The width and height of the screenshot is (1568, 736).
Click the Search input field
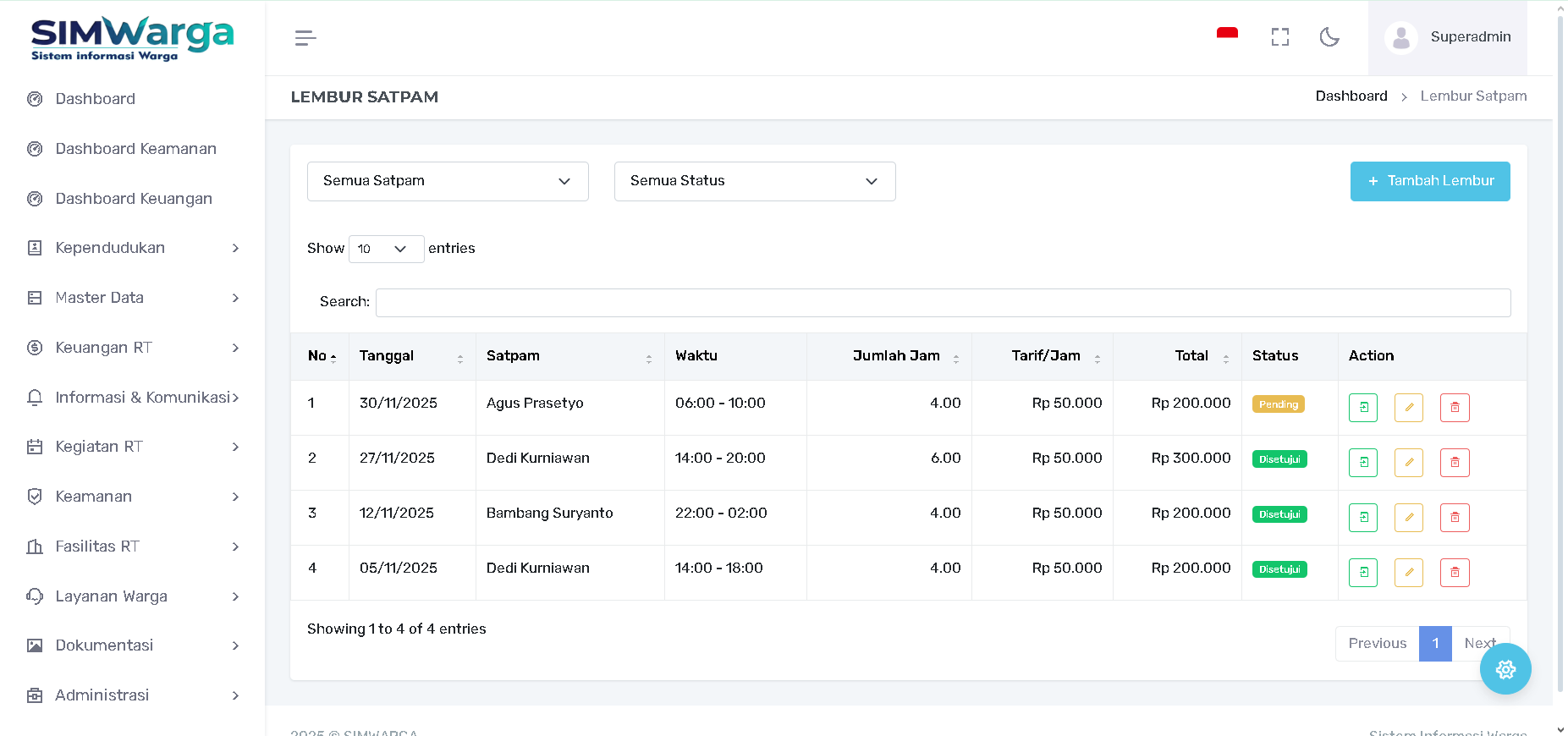[x=943, y=303]
